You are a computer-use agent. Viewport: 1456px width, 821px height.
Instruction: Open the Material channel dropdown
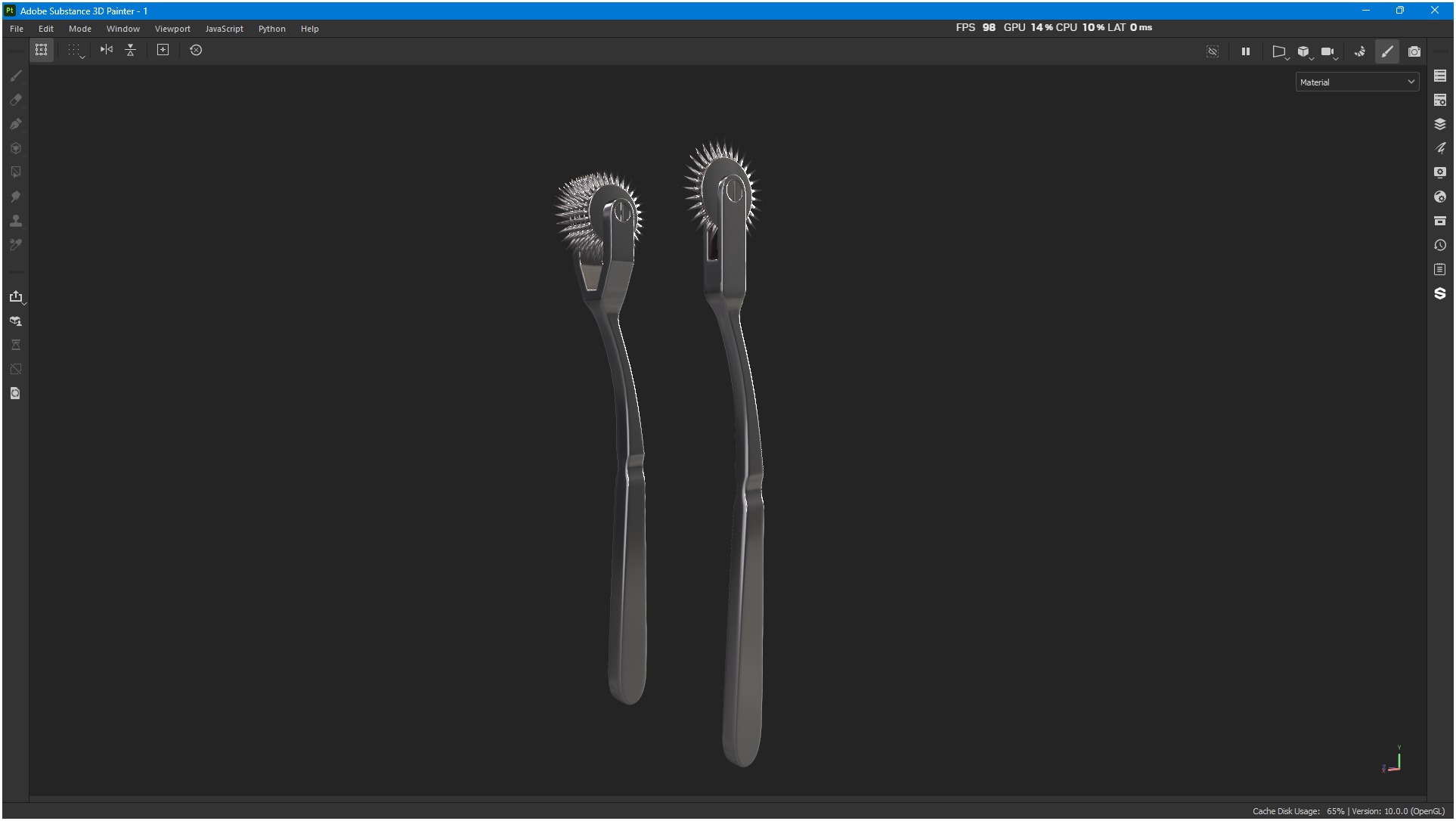click(1357, 82)
